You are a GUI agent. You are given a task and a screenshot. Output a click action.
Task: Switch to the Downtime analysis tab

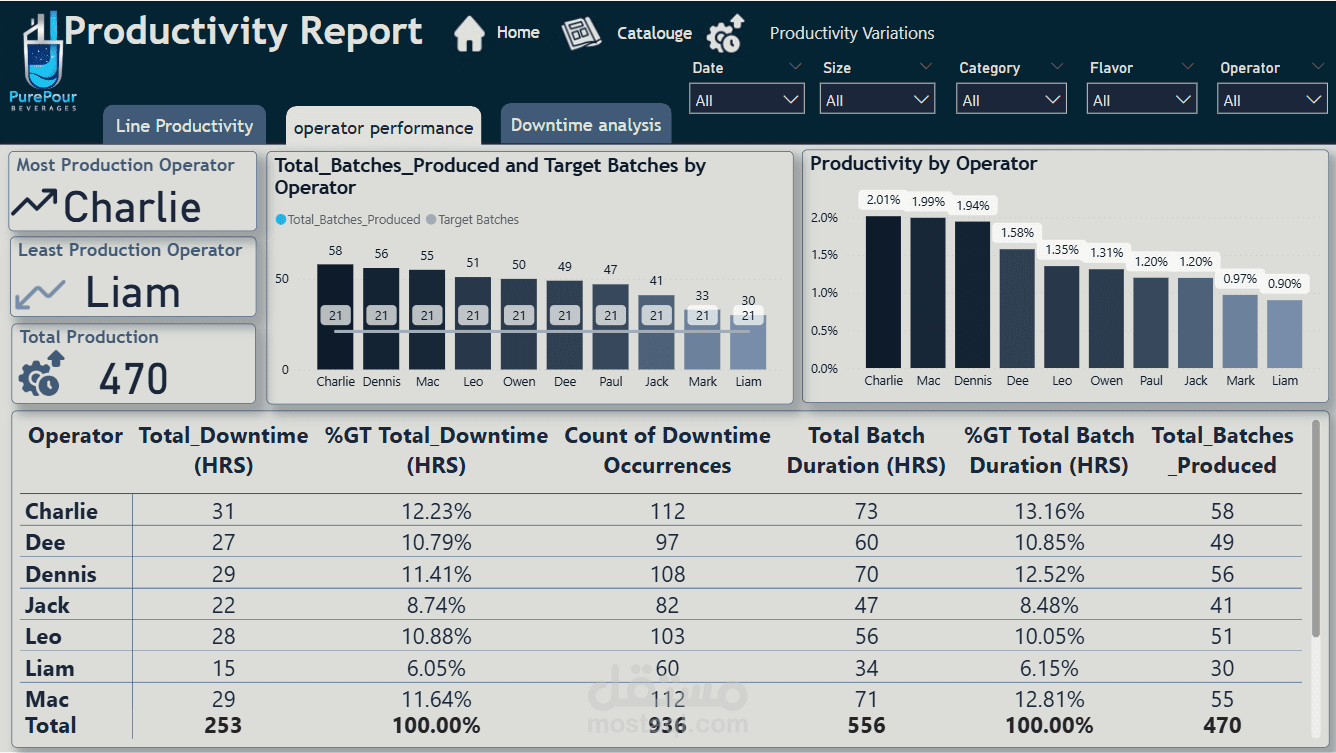click(586, 125)
